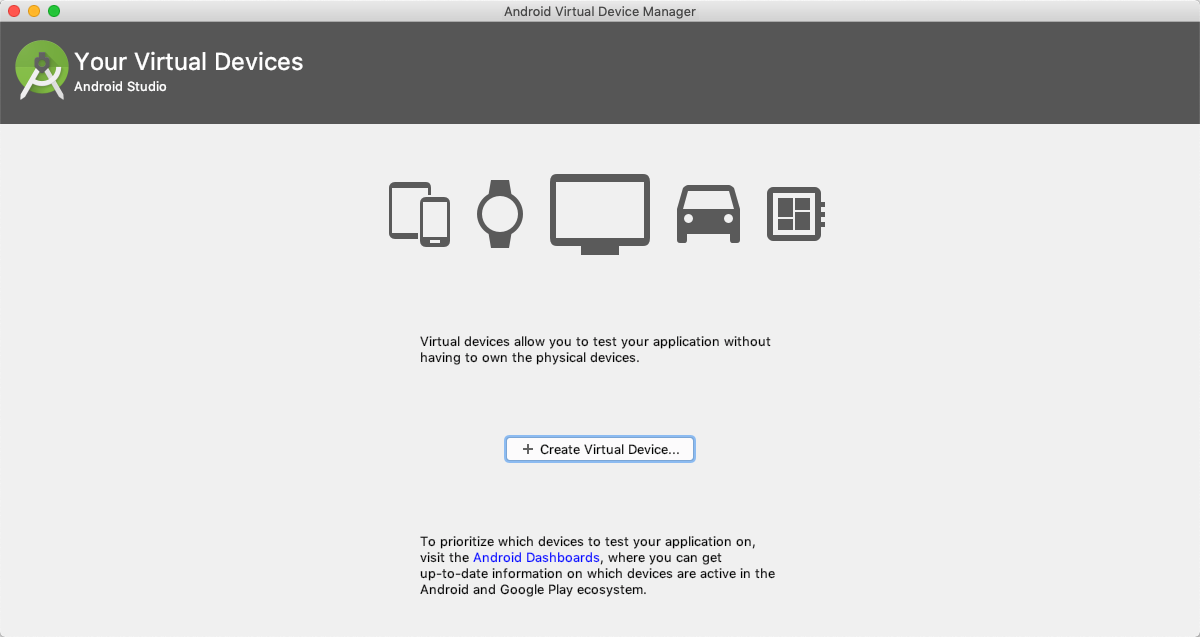Click the Android Studio logo icon
1200x637 pixels.
41,70
